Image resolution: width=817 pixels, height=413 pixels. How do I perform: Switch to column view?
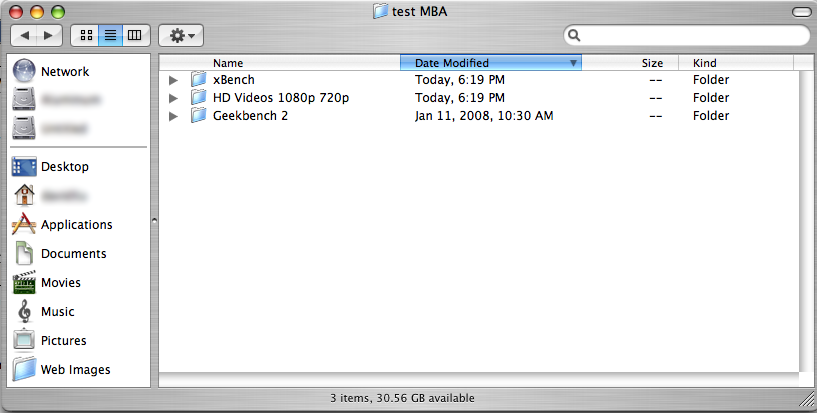coord(134,35)
